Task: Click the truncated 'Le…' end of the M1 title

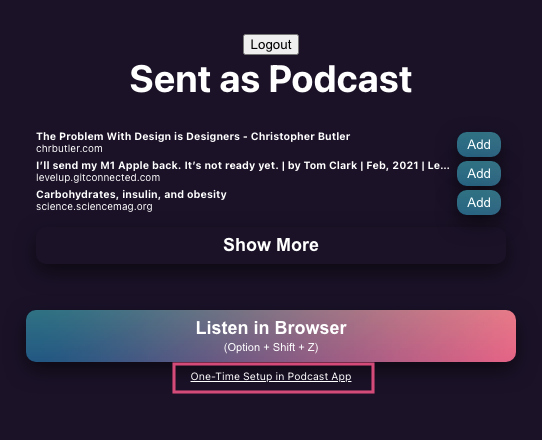Action: 439,166
